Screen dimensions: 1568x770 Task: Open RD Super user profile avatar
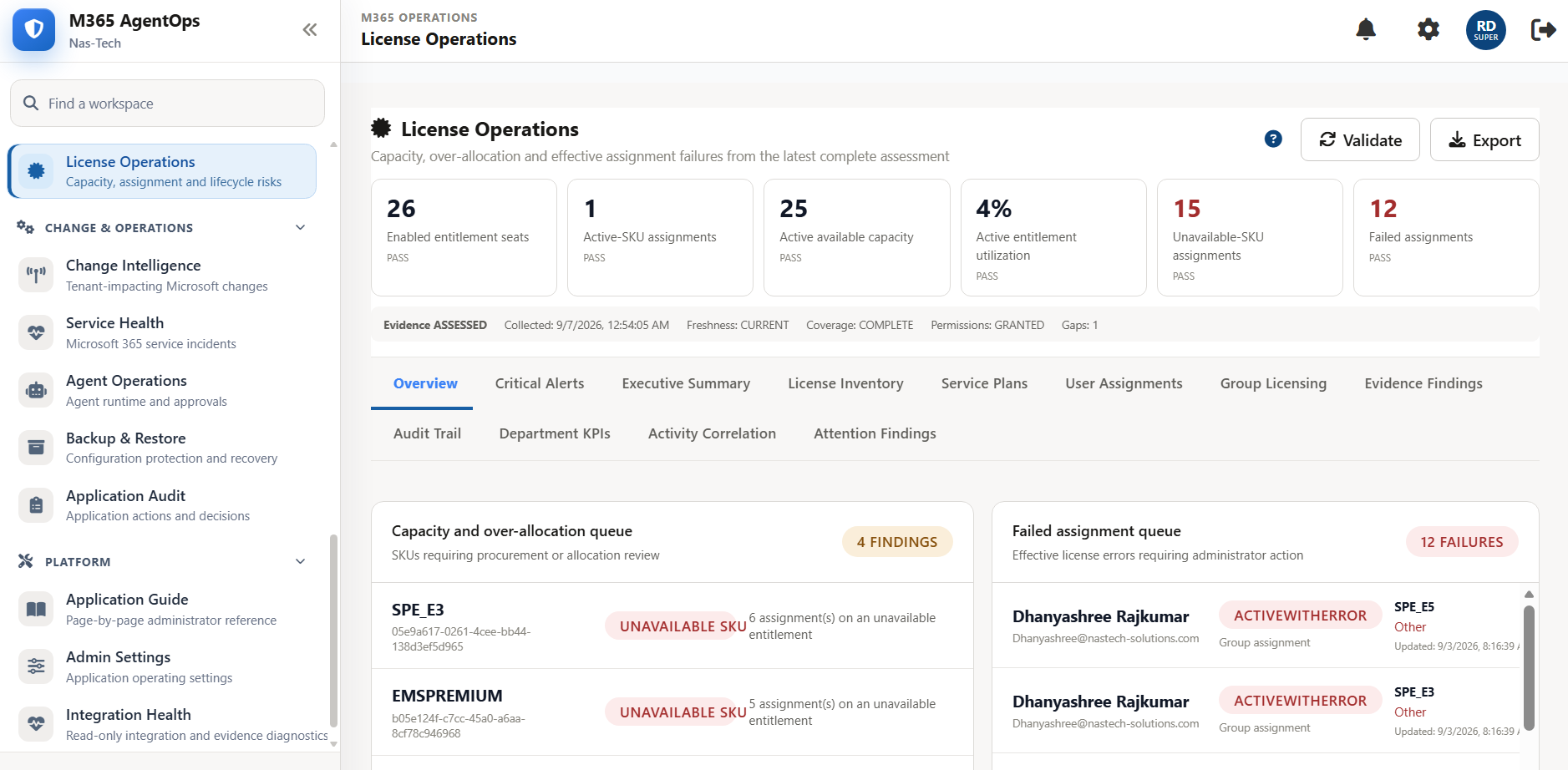(1486, 30)
